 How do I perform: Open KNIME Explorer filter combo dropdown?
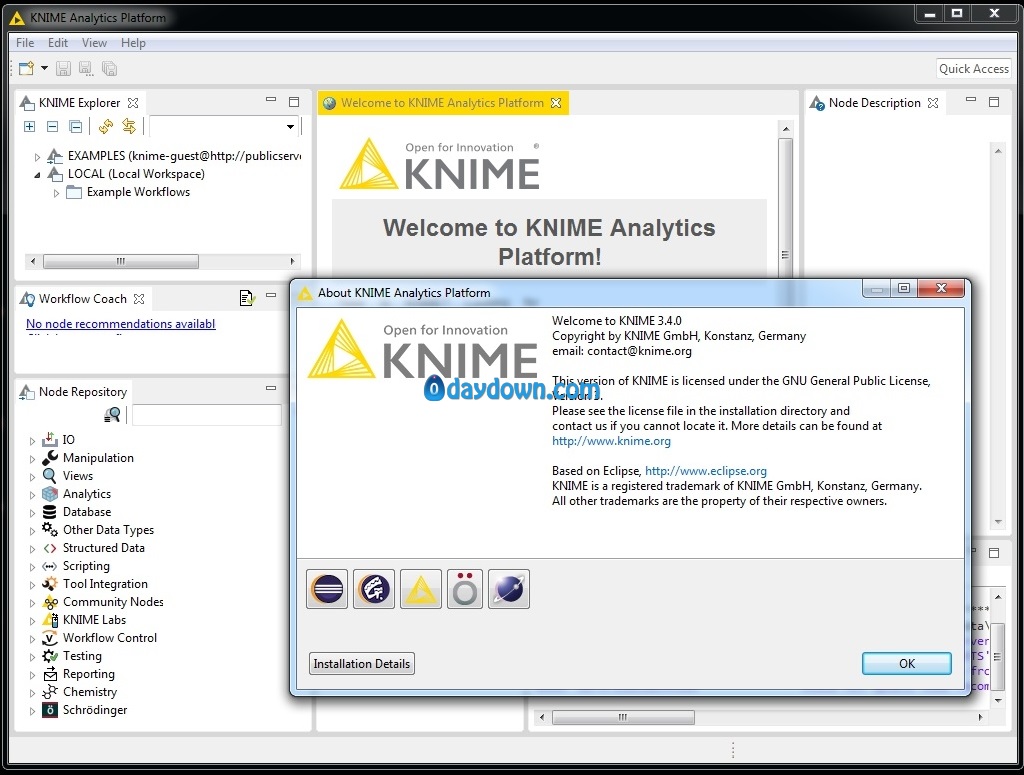coord(290,127)
